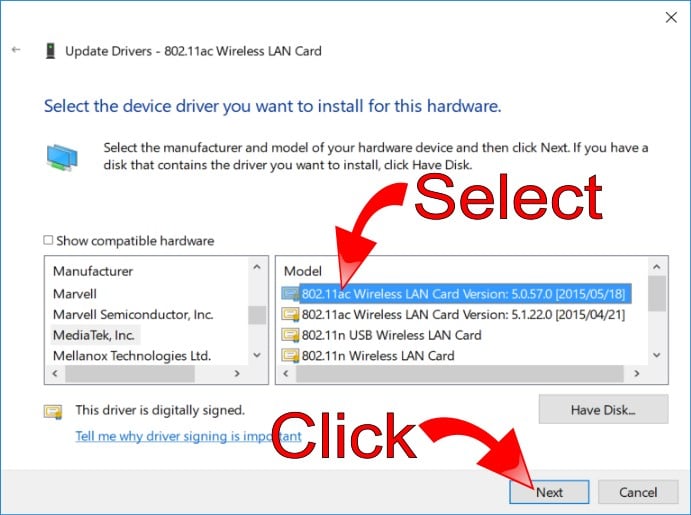691x515 pixels.
Task: Open Tell me why driver signing is important
Action: point(188,436)
